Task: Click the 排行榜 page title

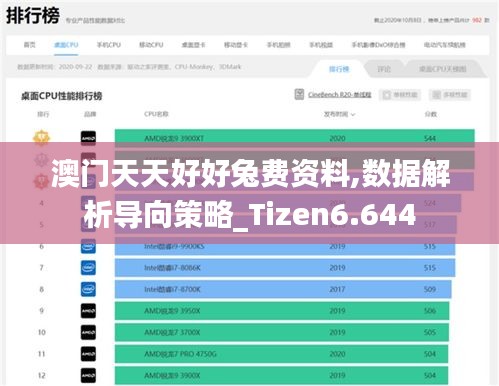Action: 33,15
